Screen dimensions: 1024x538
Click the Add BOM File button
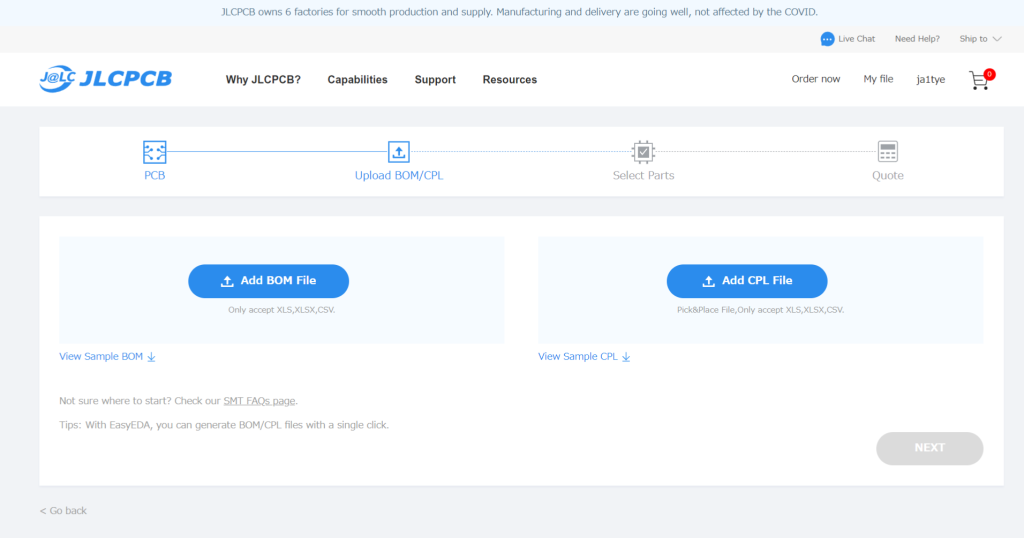268,281
